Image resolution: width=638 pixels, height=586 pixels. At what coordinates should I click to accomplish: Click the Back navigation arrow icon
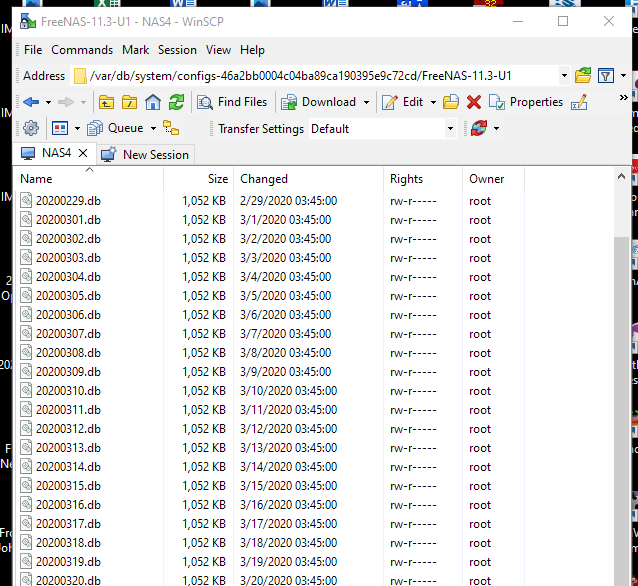31,102
